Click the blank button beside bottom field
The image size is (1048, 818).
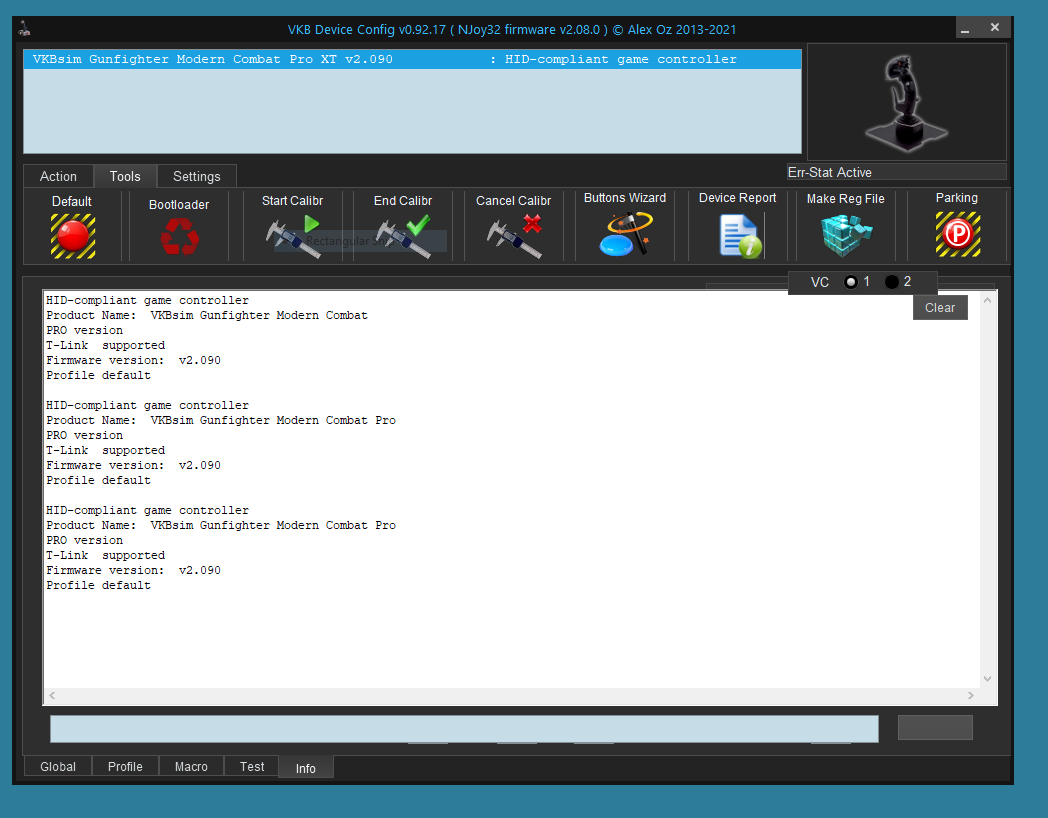935,727
